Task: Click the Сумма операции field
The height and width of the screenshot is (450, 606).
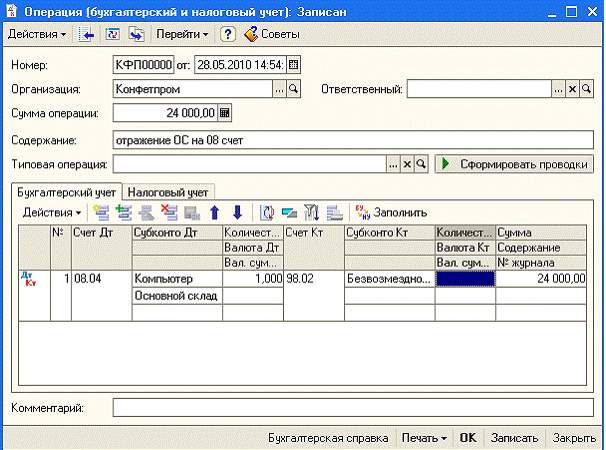Action: [165, 113]
